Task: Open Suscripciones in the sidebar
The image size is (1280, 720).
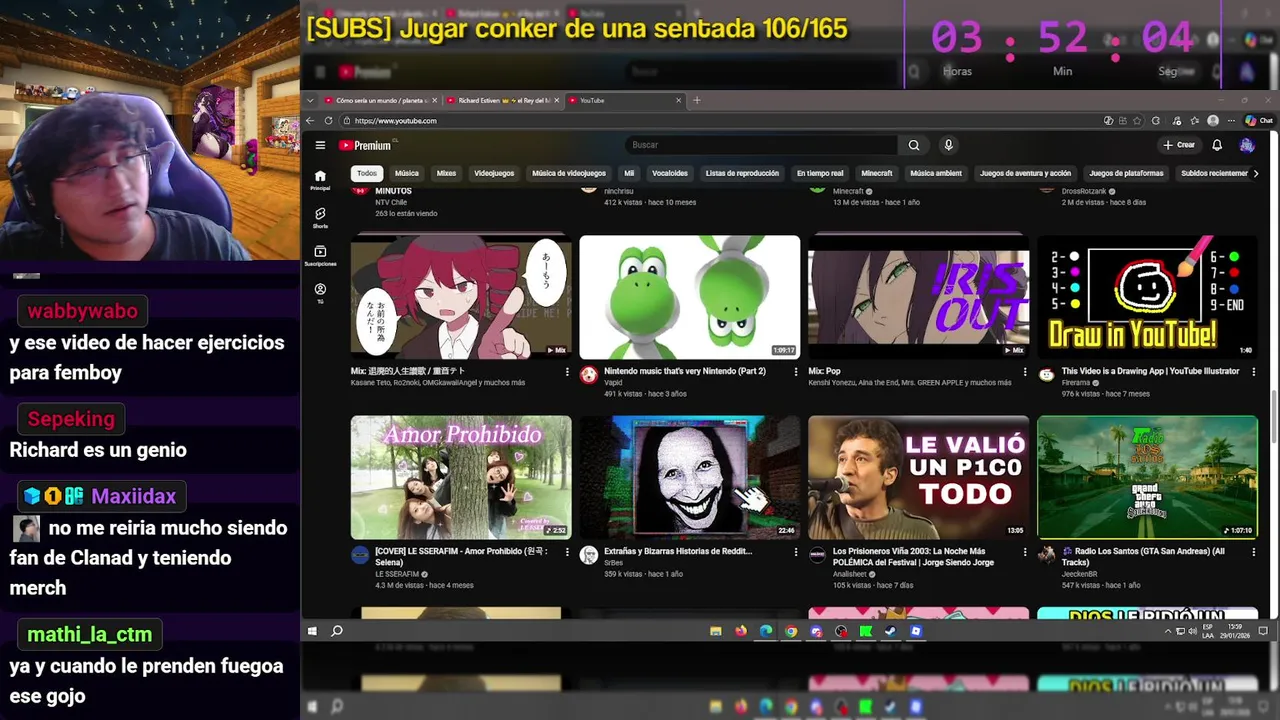Action: [x=320, y=255]
